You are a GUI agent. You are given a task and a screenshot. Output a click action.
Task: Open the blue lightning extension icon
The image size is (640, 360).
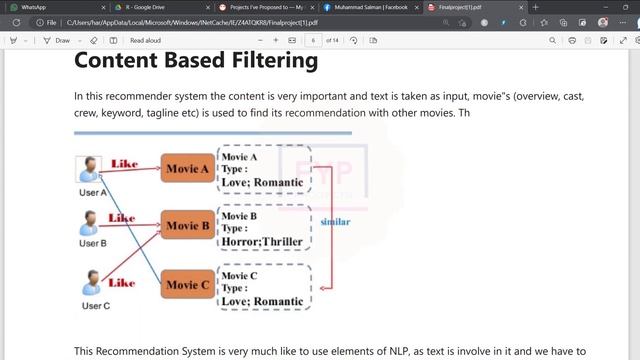[x=504, y=23]
